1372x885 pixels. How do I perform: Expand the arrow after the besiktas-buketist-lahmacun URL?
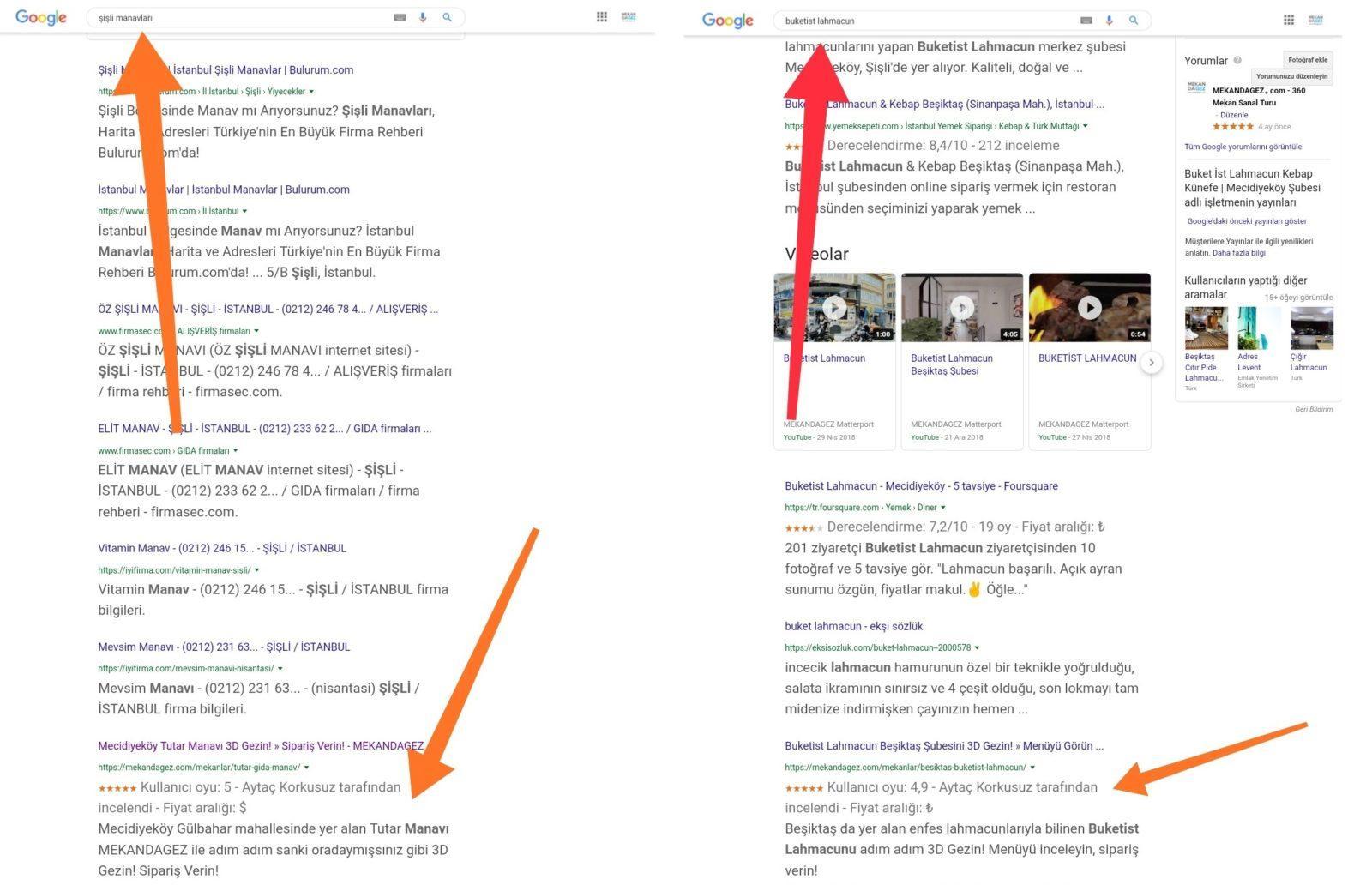(x=1032, y=768)
